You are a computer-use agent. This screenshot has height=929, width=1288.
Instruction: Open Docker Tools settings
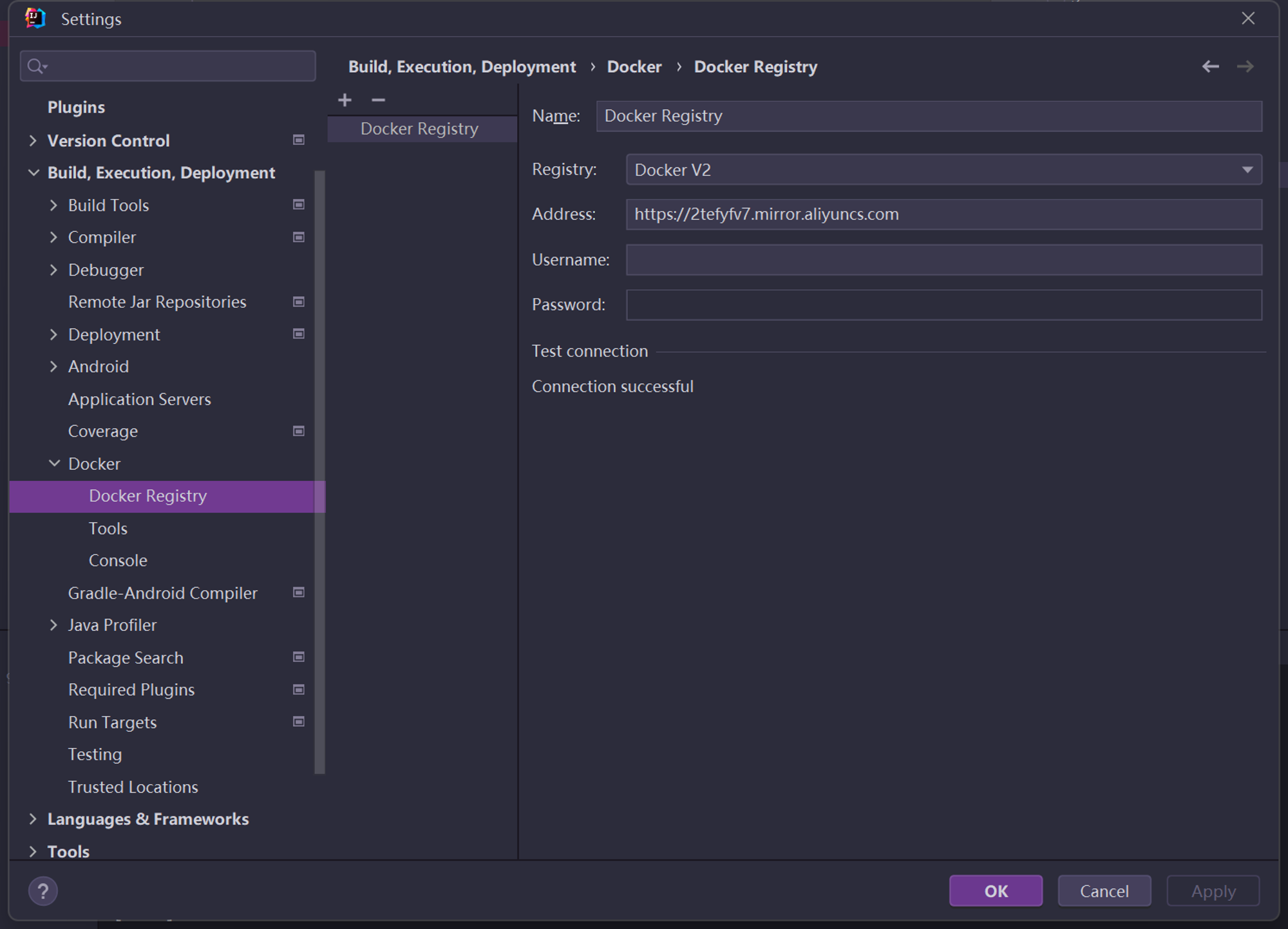[108, 529]
